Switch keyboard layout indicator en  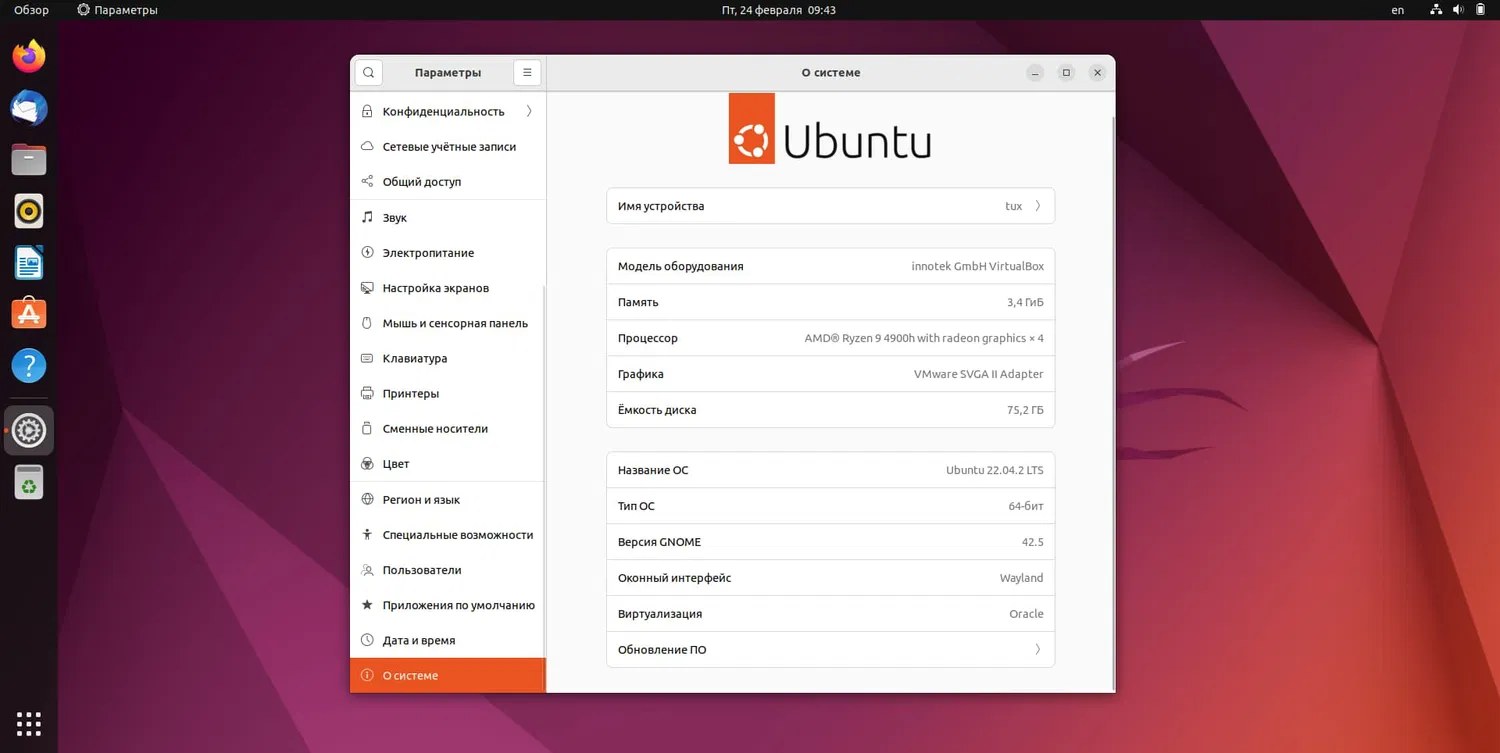pos(1398,10)
